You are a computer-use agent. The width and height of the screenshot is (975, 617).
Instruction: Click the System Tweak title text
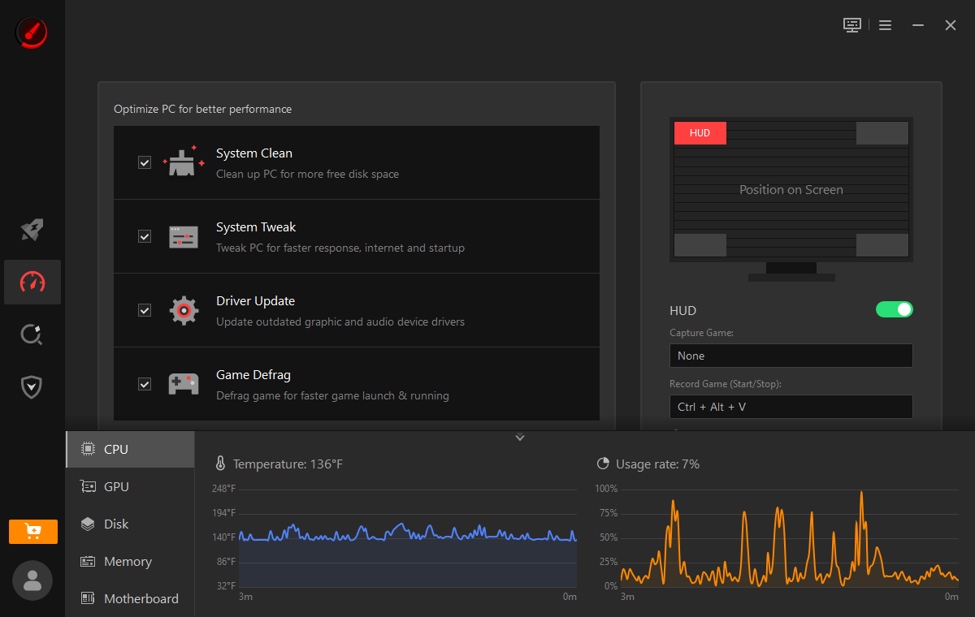[x=256, y=227]
